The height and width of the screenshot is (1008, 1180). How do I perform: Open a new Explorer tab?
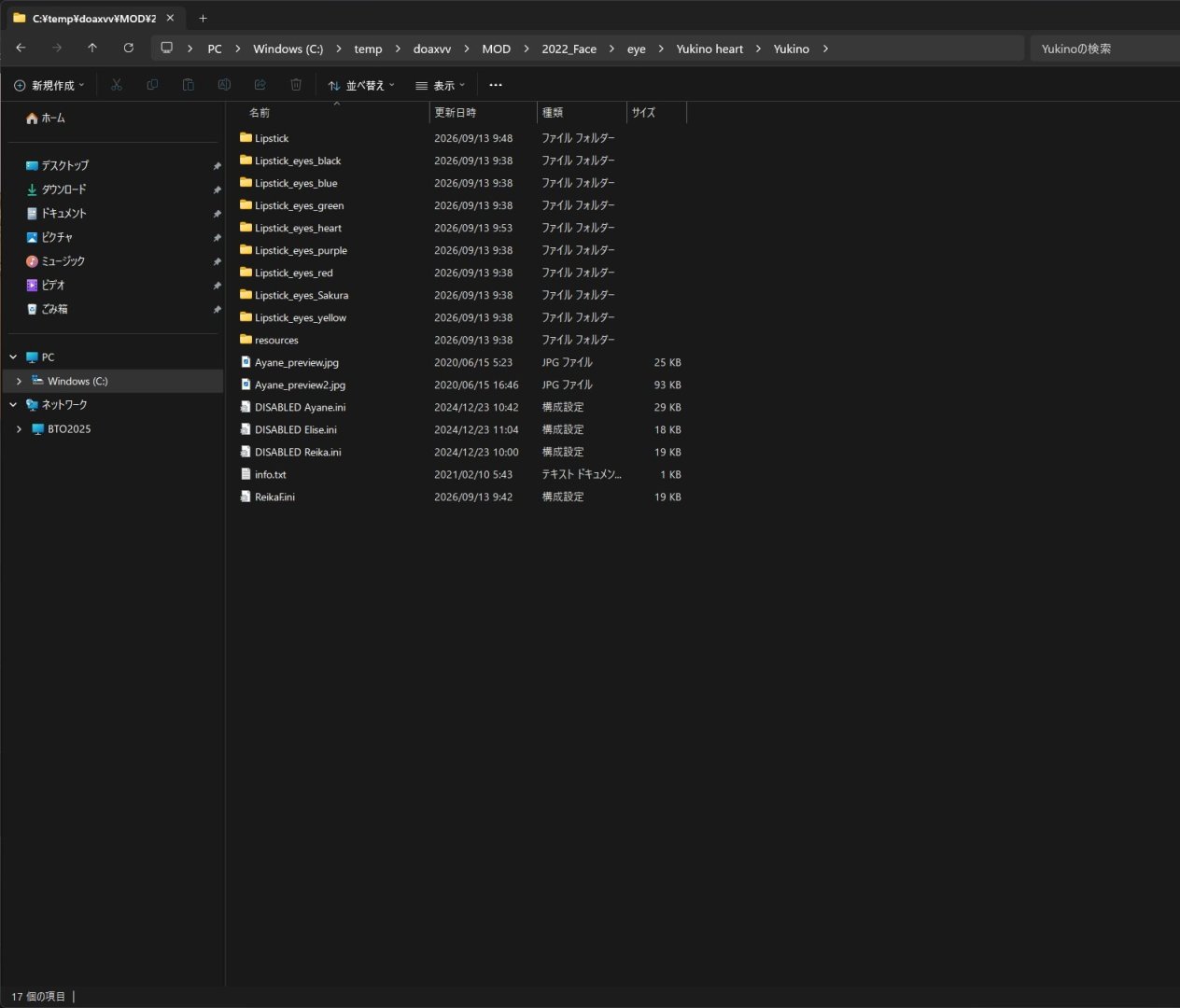pos(203,18)
